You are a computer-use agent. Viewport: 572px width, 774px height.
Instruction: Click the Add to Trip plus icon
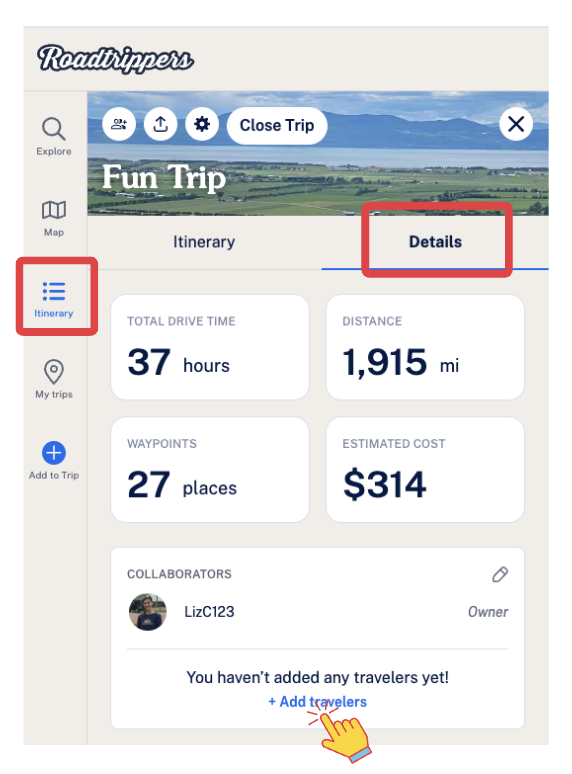(x=54, y=453)
